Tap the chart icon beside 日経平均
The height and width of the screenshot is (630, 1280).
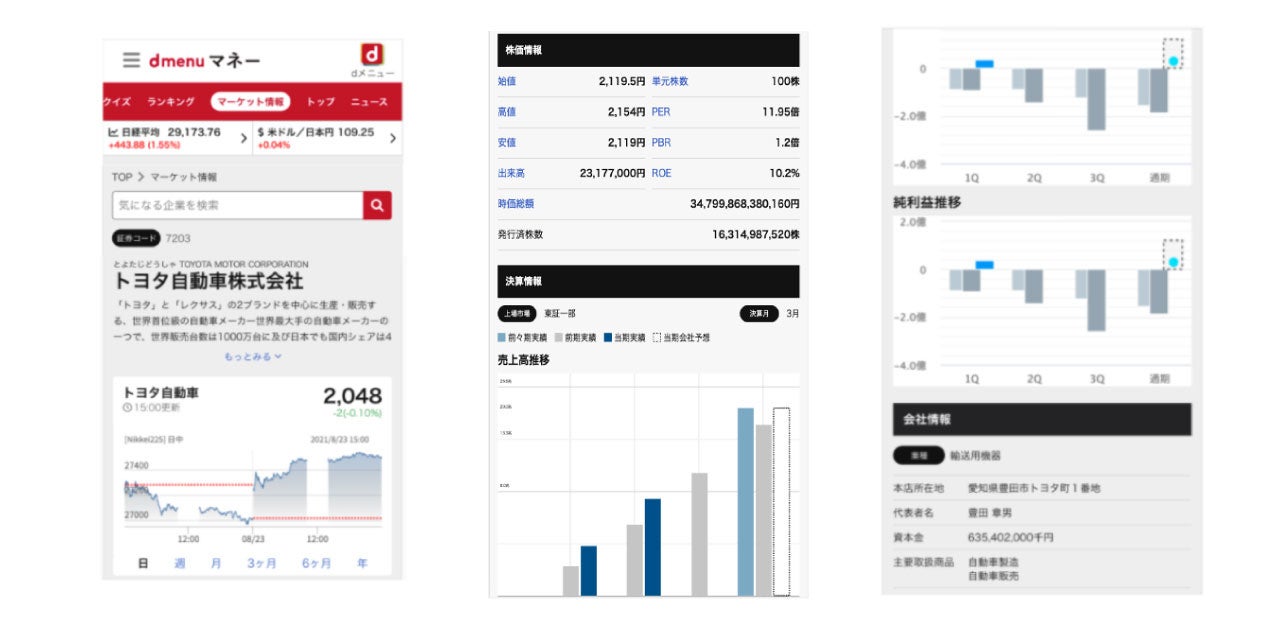click(112, 132)
